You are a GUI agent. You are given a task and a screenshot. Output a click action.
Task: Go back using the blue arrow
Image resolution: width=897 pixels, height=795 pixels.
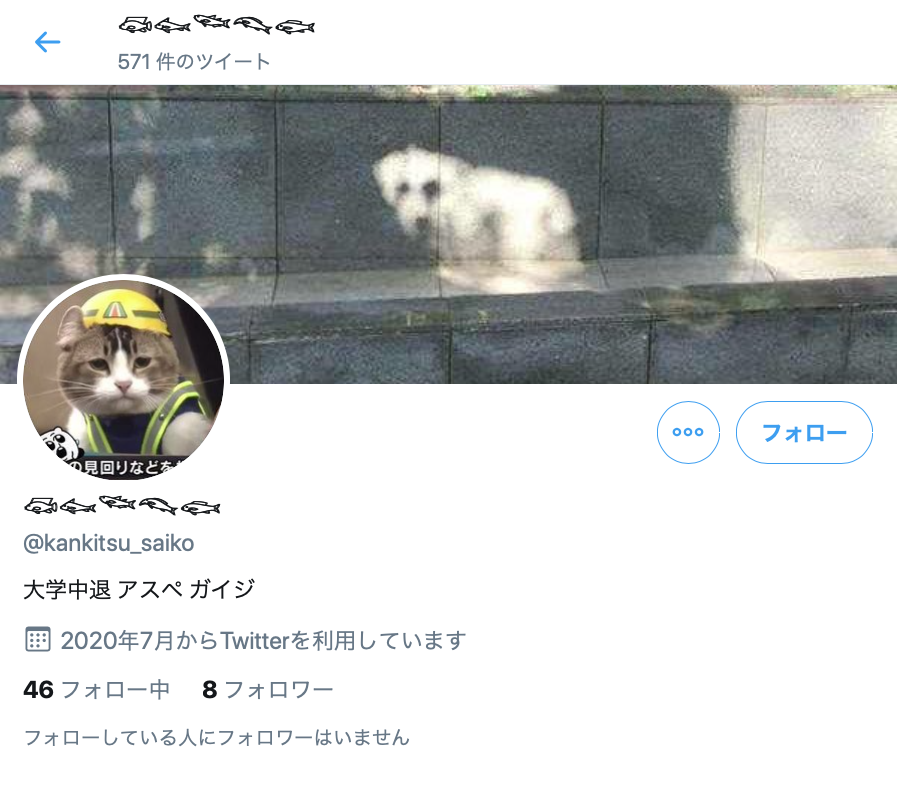47,42
